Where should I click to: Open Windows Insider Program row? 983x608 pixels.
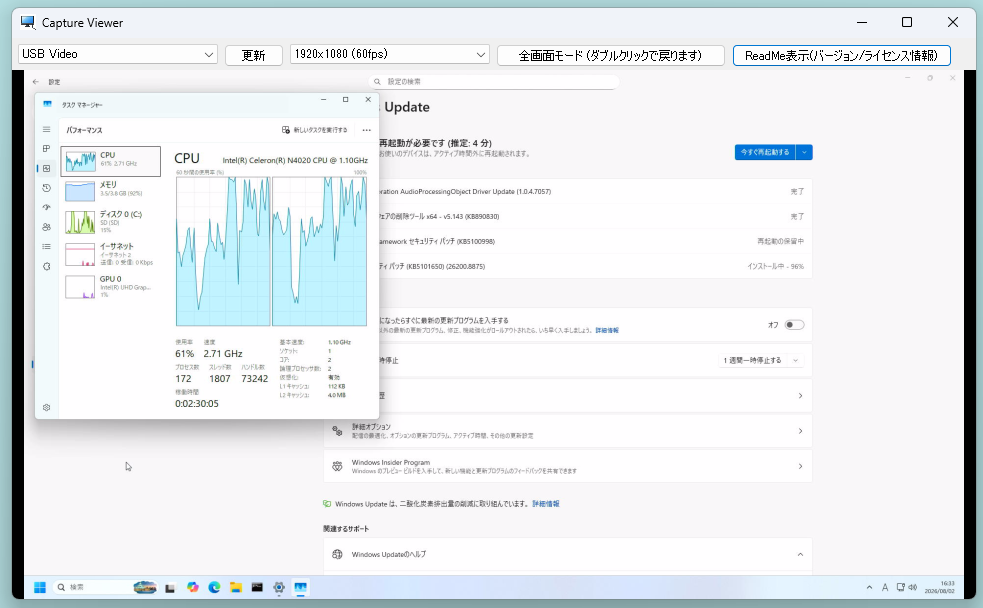pyautogui.click(x=568, y=466)
